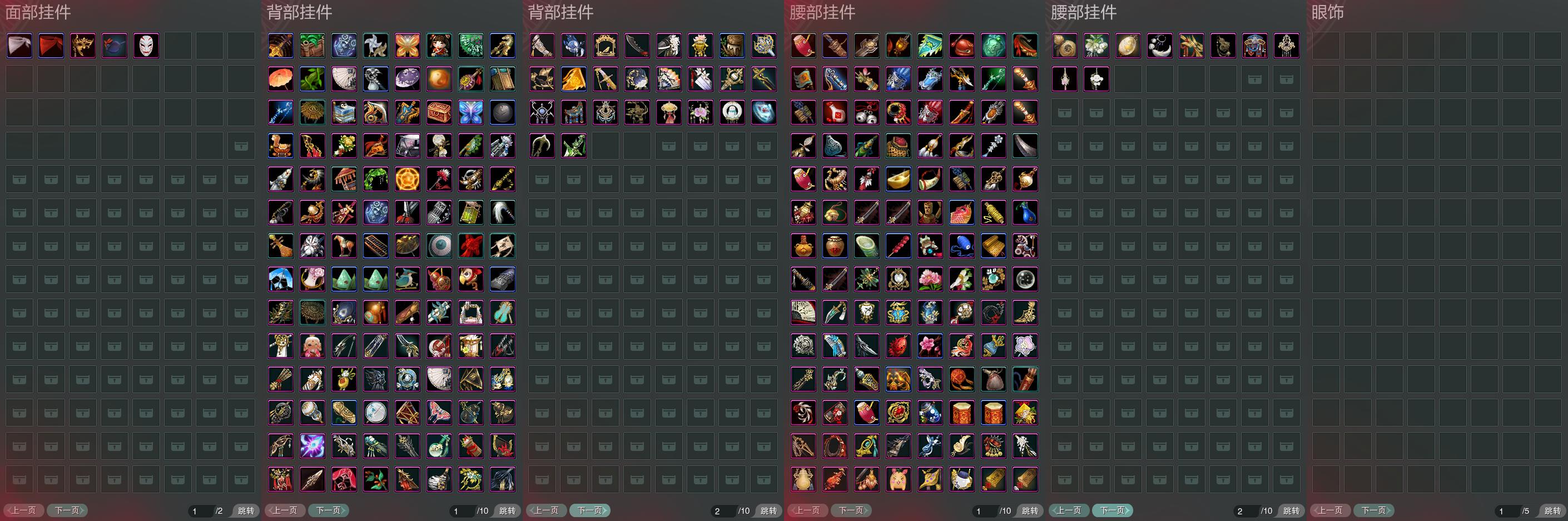Screen dimensions: 1568x521
Task: Select the white fox mask face accessory
Action: 146,46
